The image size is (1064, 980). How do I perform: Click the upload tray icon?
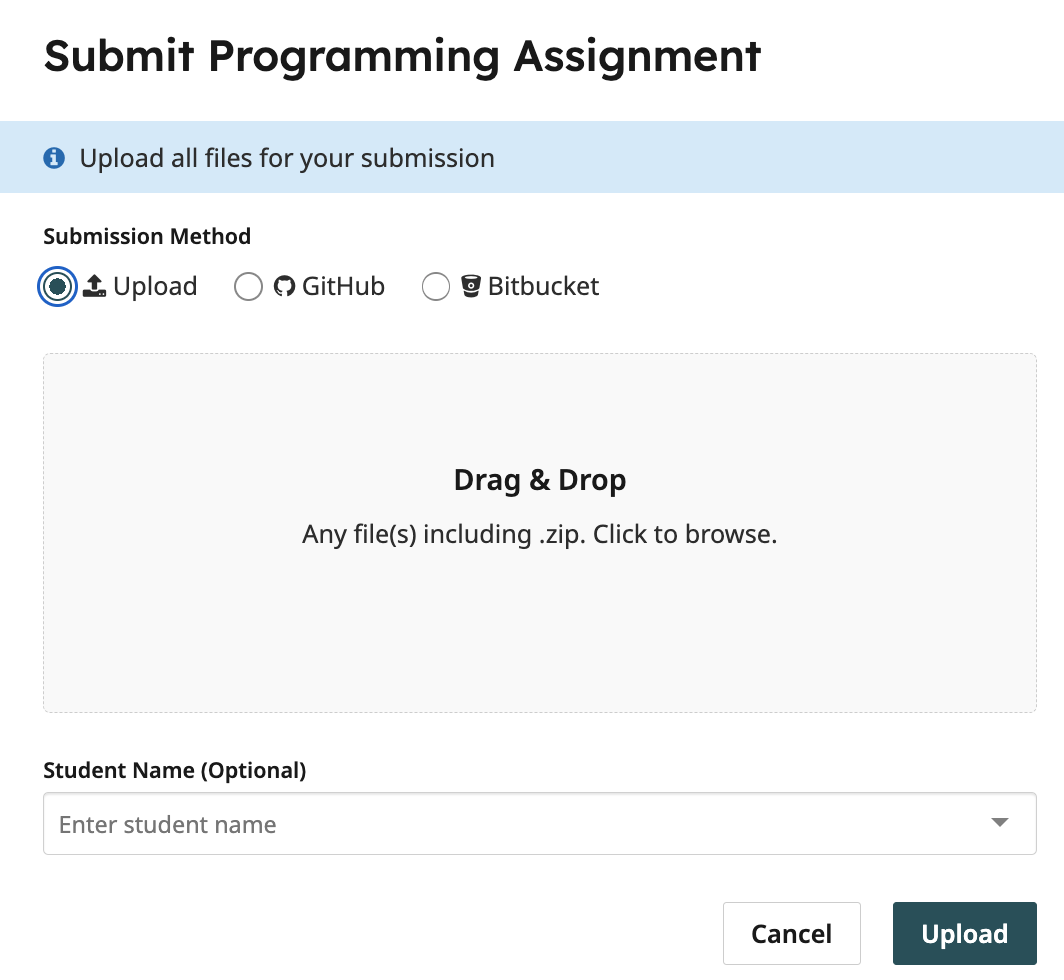point(94,287)
